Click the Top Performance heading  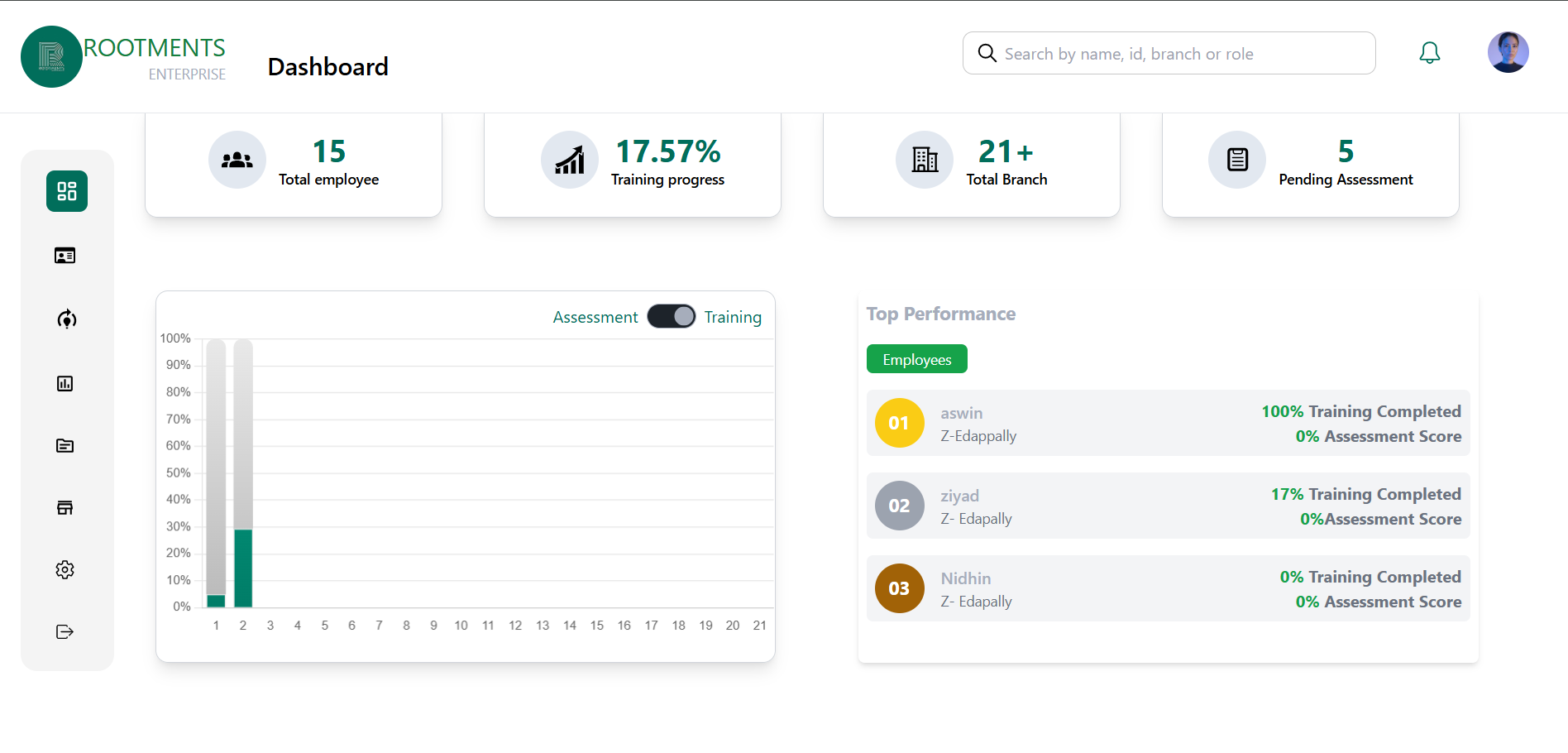pyautogui.click(x=941, y=314)
